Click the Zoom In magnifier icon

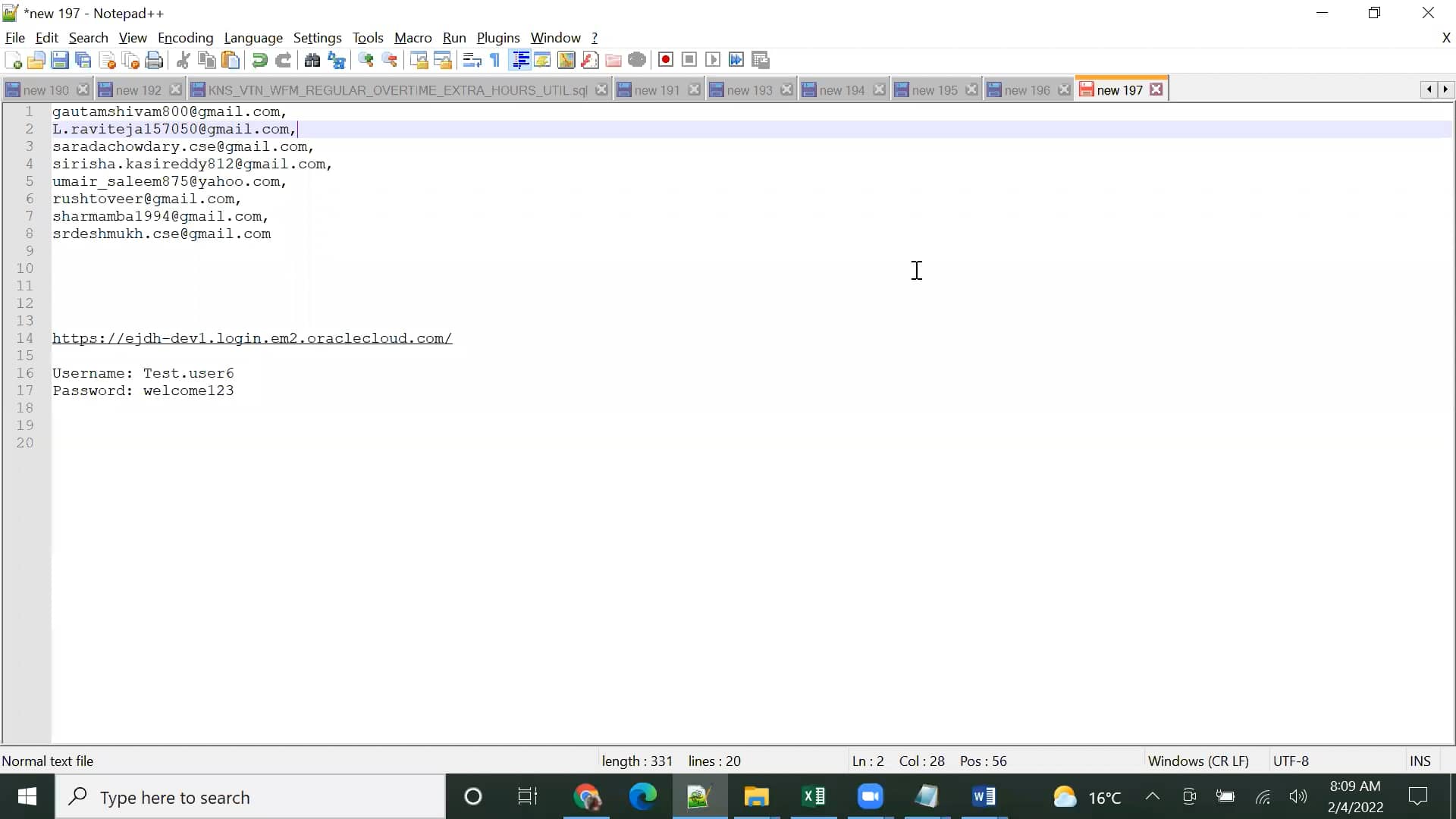pyautogui.click(x=366, y=60)
